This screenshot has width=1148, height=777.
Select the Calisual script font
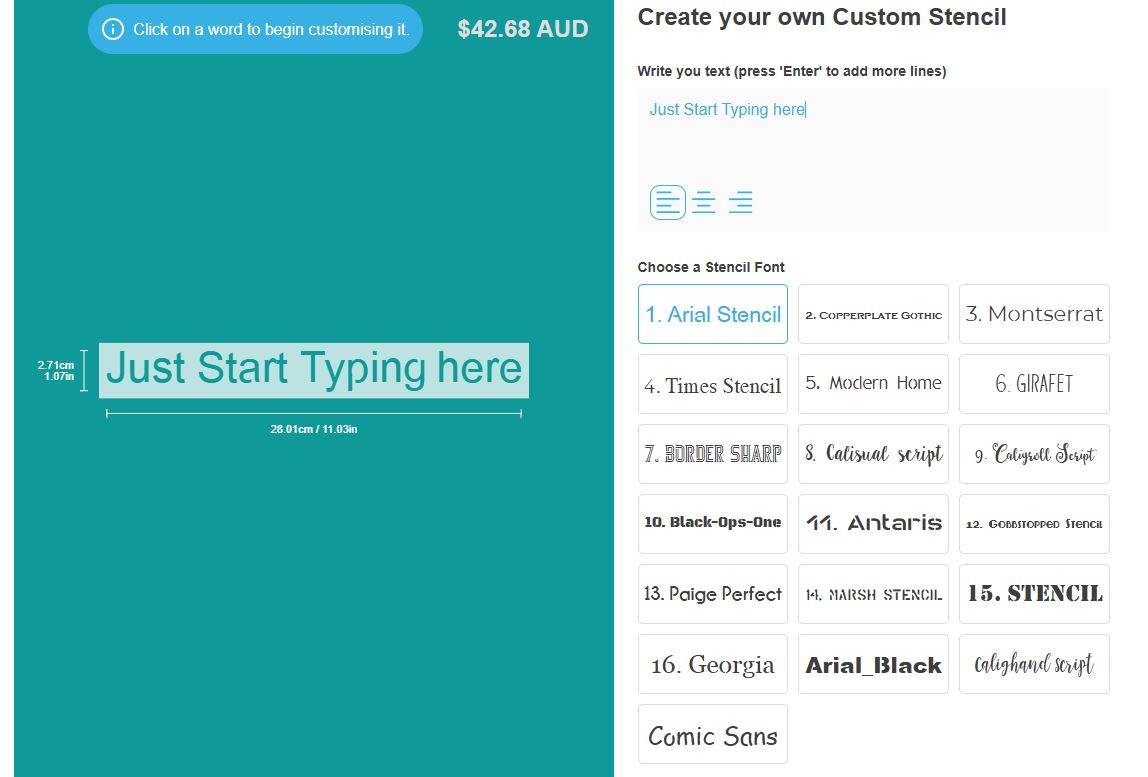click(873, 454)
